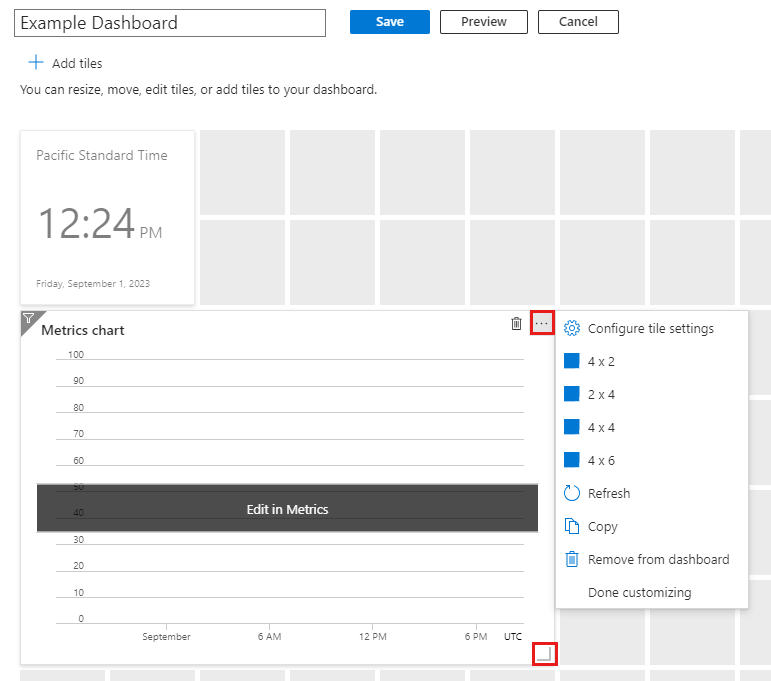Preview the dashboard
The image size is (771, 681).
[x=484, y=22]
